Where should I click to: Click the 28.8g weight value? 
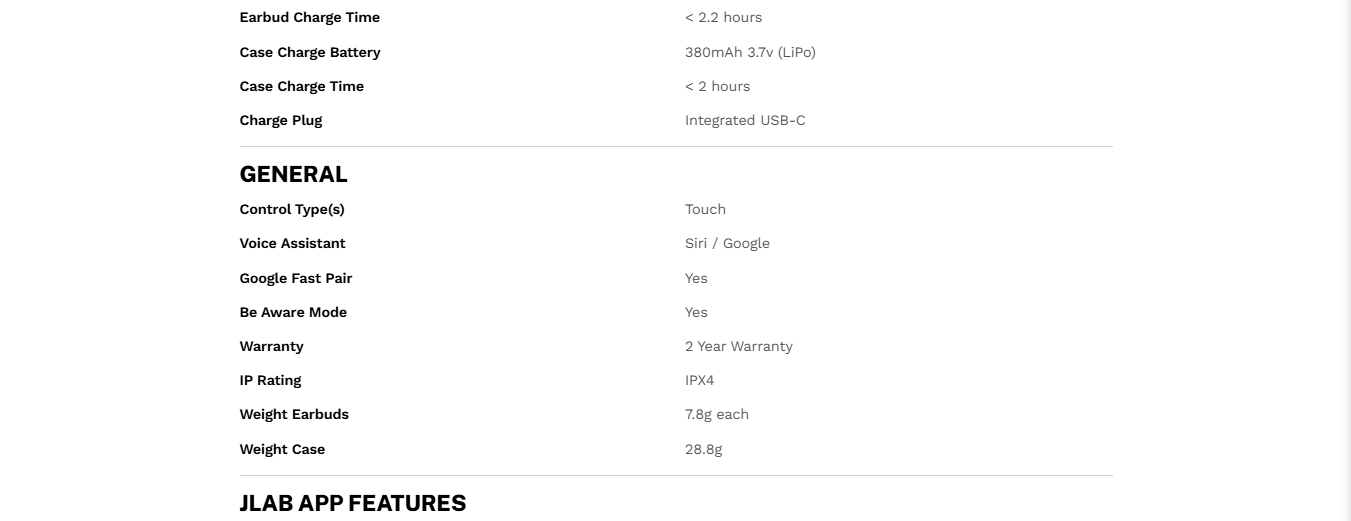point(703,449)
